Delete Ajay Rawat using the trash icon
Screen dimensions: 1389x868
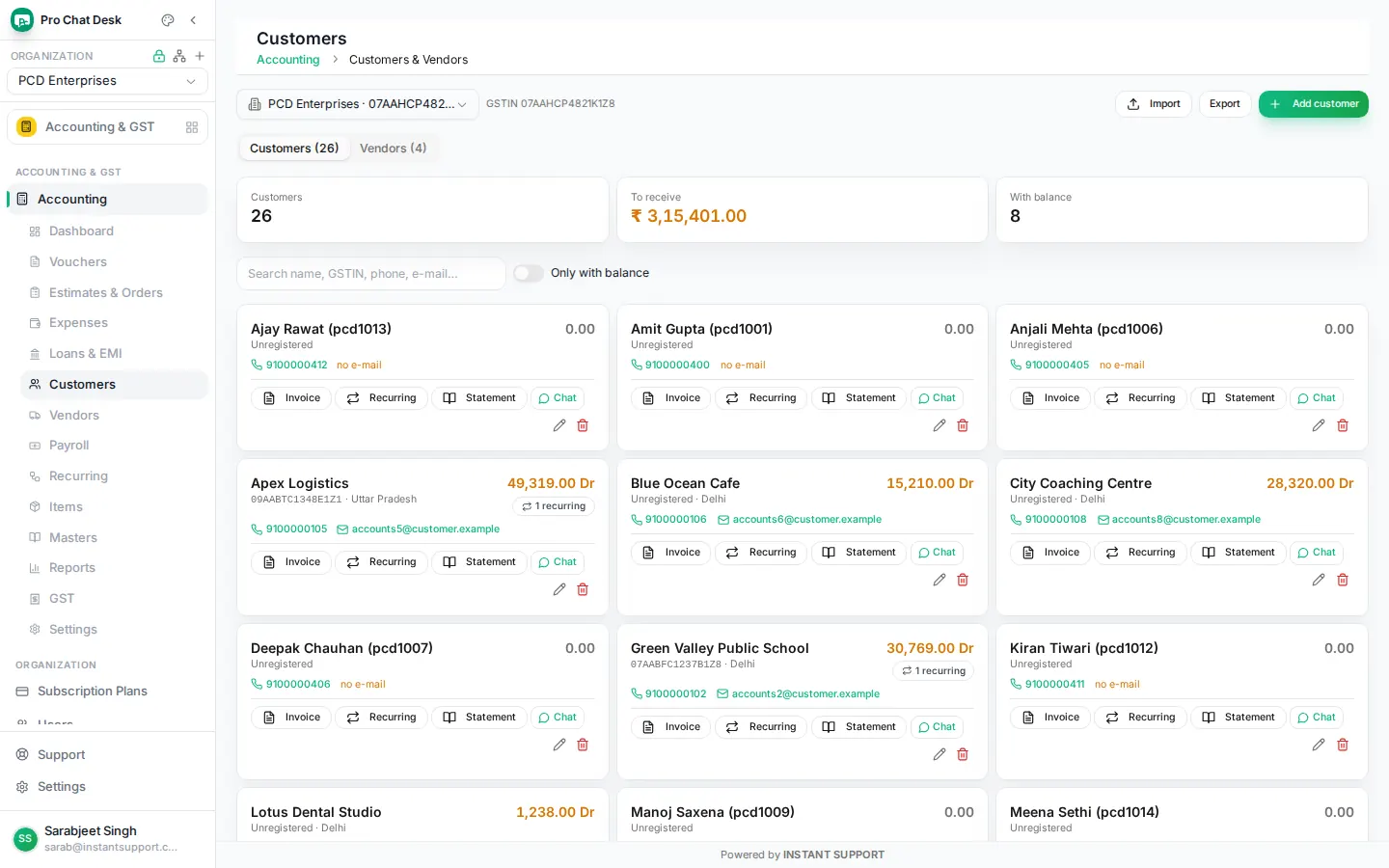point(583,425)
